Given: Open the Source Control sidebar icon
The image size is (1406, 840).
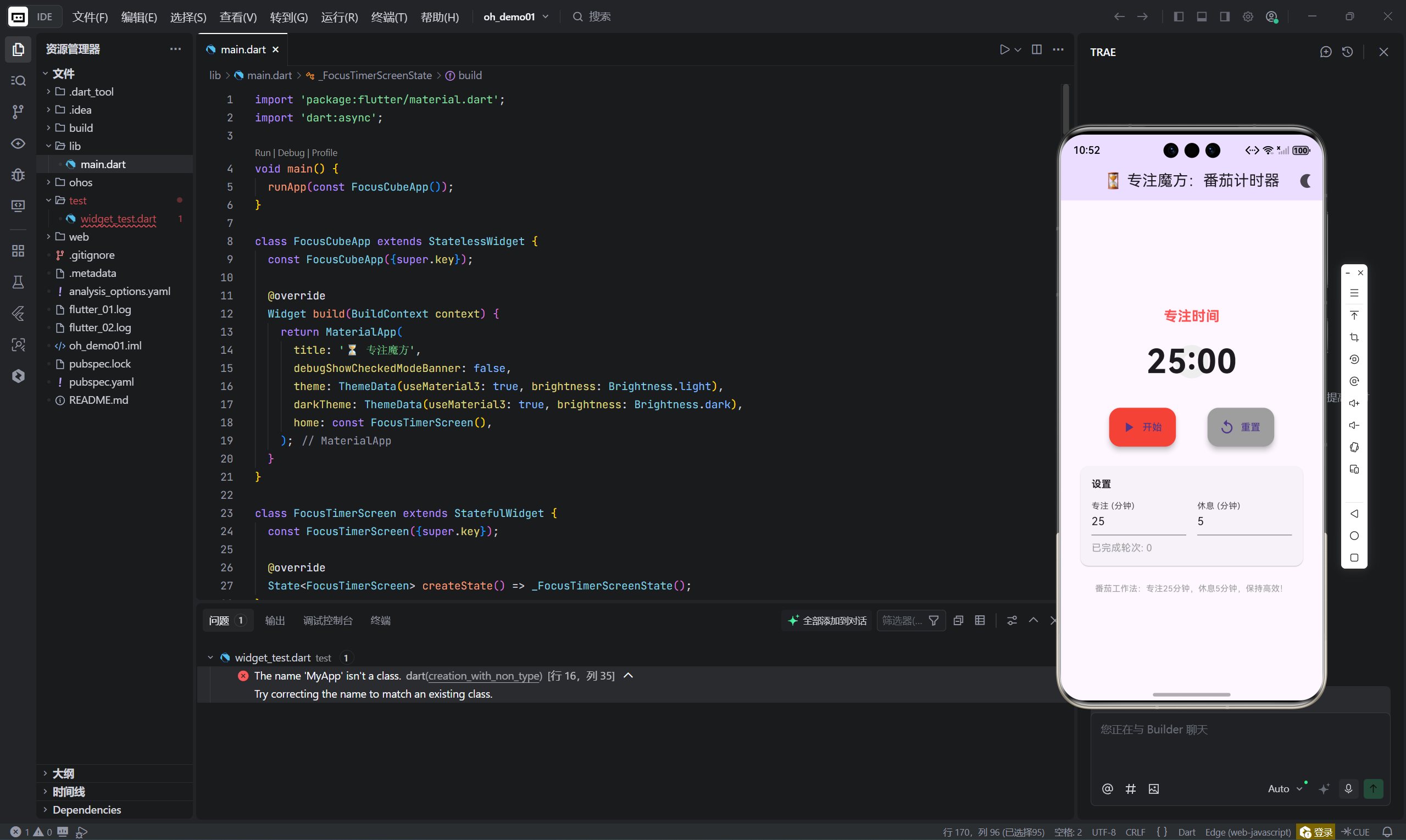Looking at the screenshot, I should 18,112.
